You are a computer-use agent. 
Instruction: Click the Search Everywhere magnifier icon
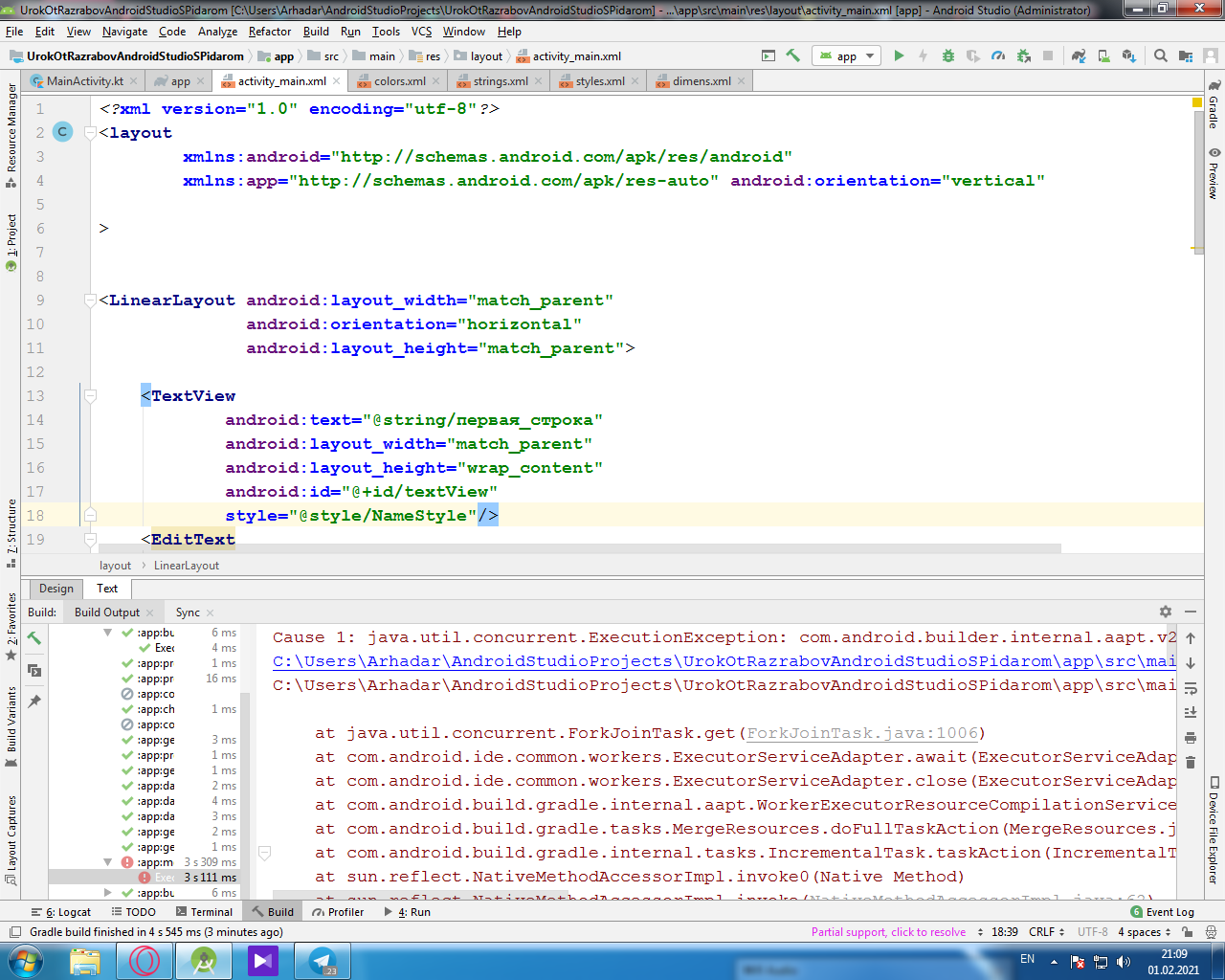1160,56
